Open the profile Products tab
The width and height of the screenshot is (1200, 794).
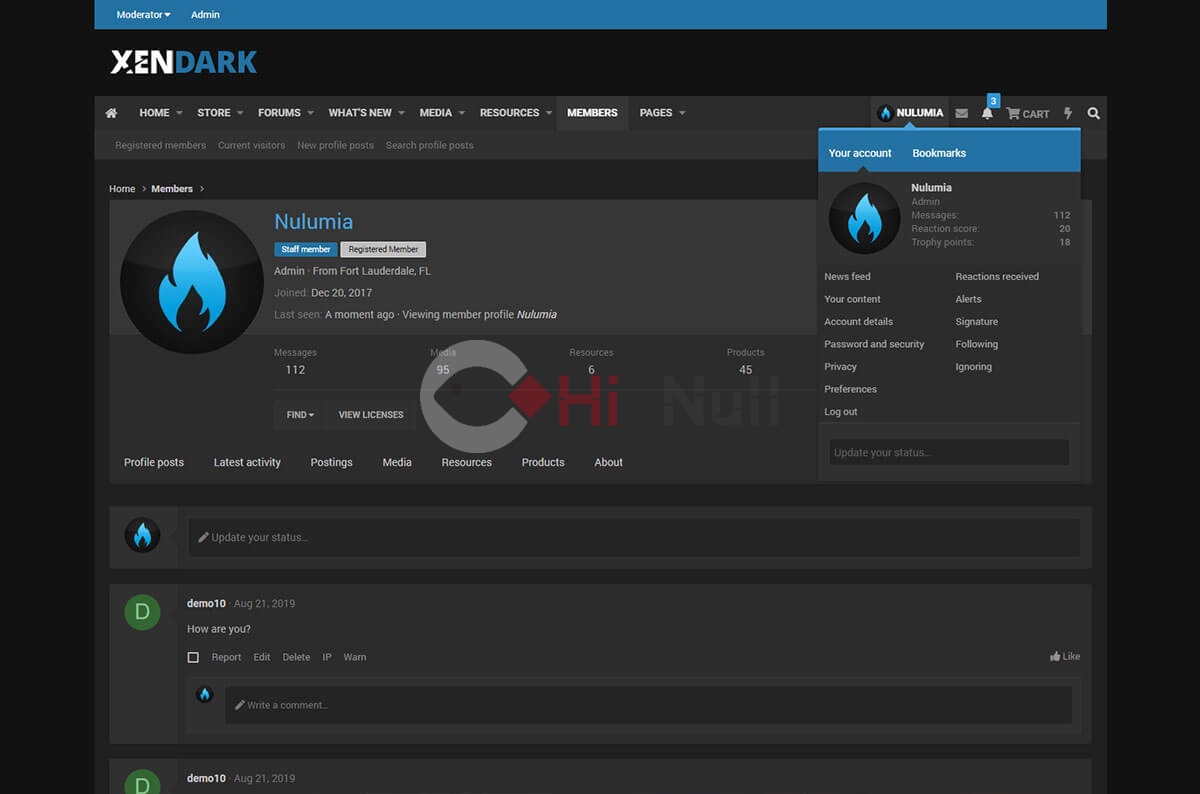coord(543,463)
